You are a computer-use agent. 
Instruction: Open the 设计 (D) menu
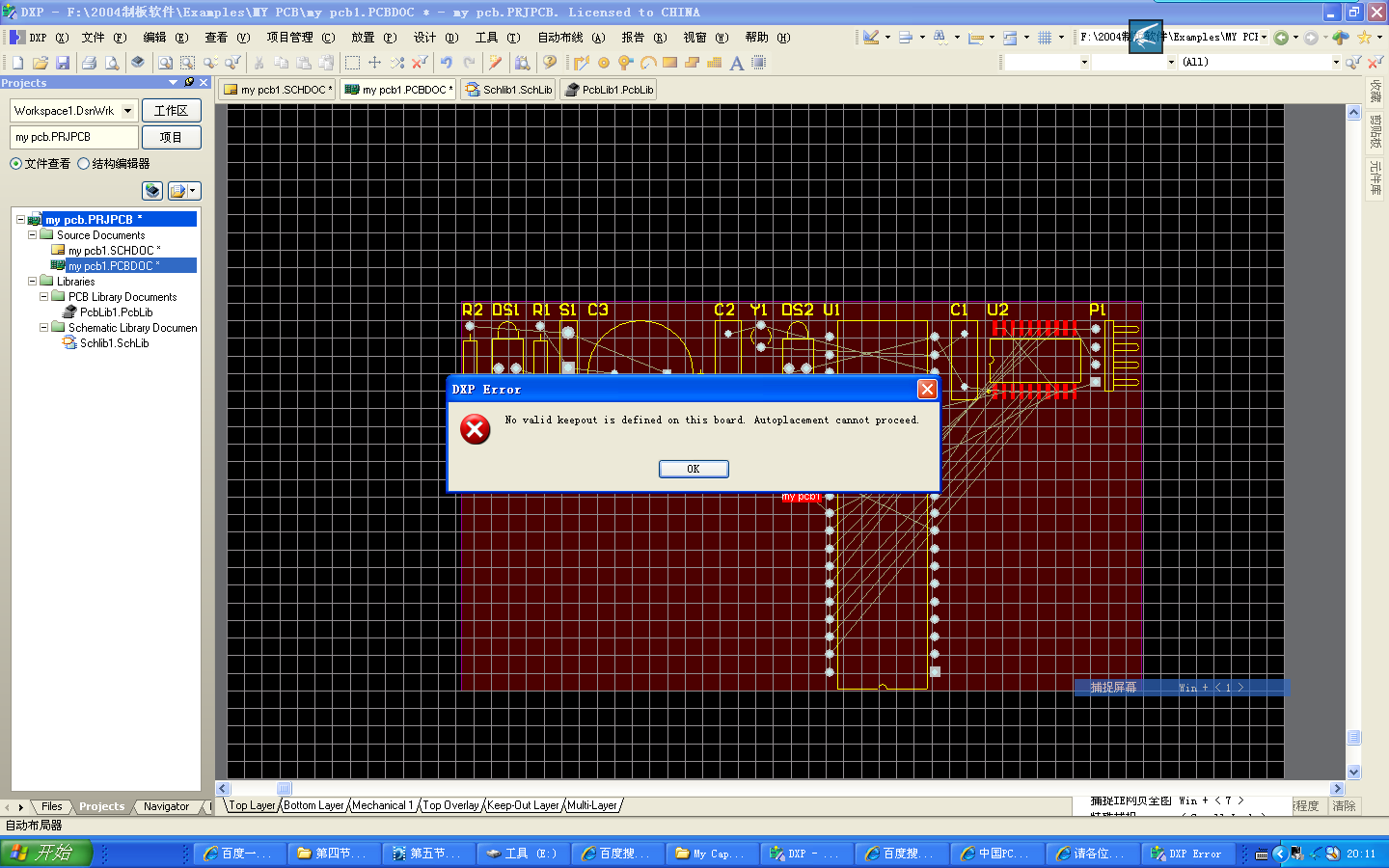click(x=436, y=38)
